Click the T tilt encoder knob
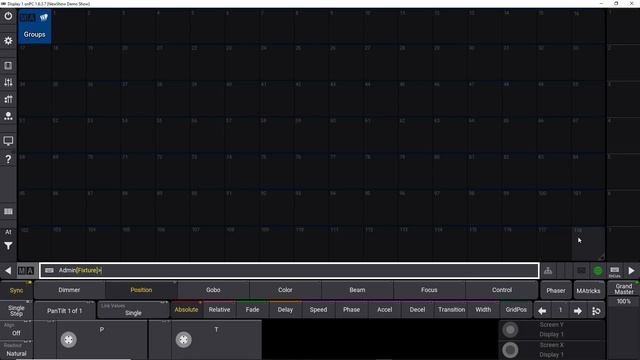Image resolution: width=640 pixels, height=360 pixels. pyautogui.click(x=184, y=340)
